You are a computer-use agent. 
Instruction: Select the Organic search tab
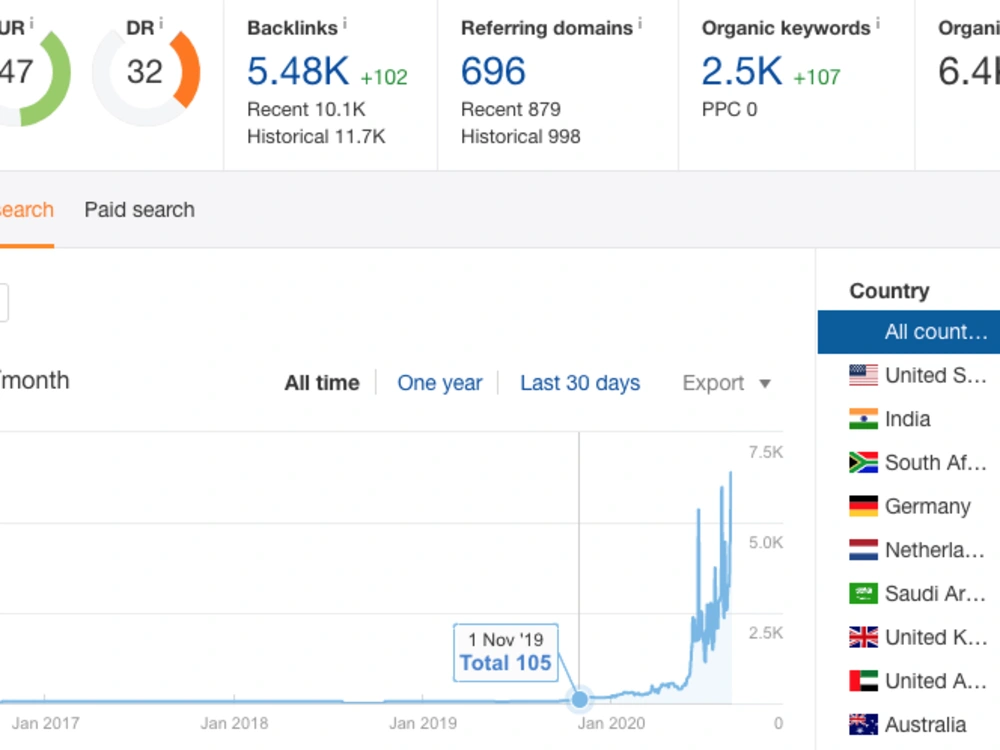[26, 210]
